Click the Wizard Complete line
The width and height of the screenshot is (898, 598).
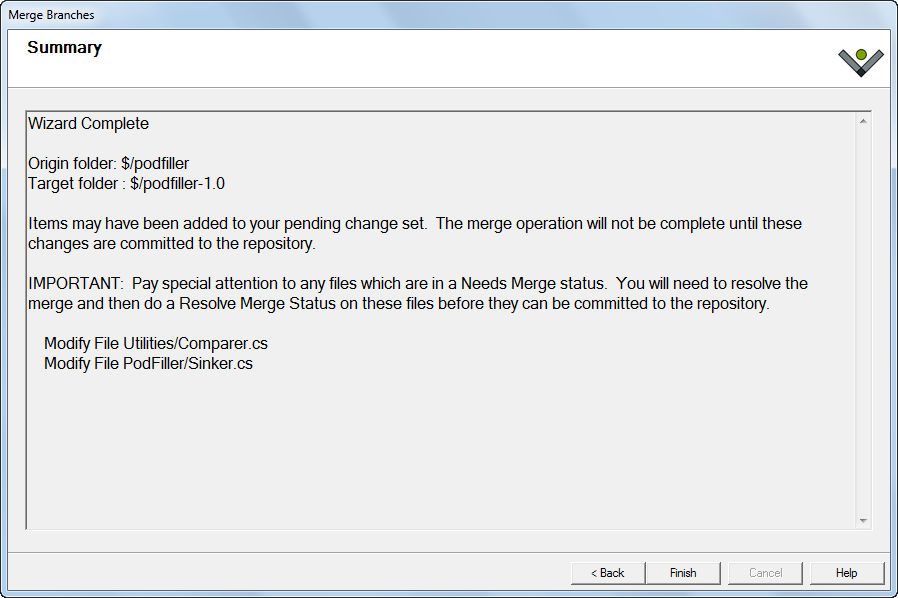[x=88, y=124]
